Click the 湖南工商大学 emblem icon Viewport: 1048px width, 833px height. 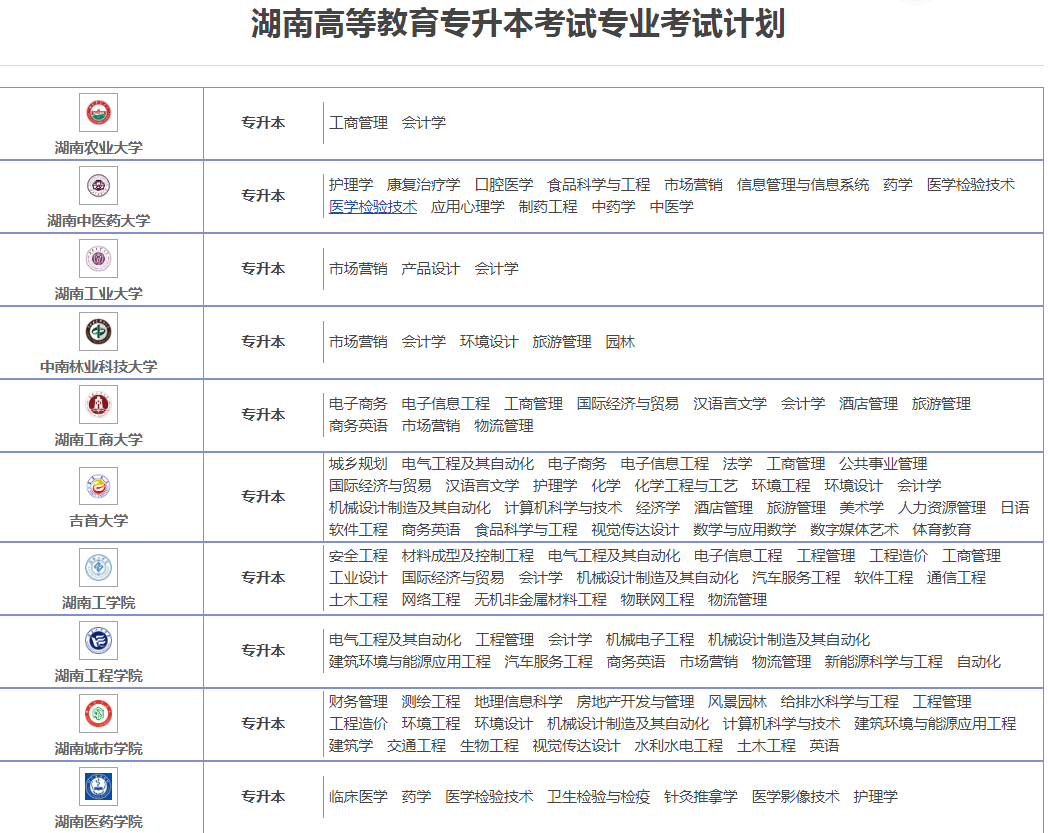[x=98, y=404]
